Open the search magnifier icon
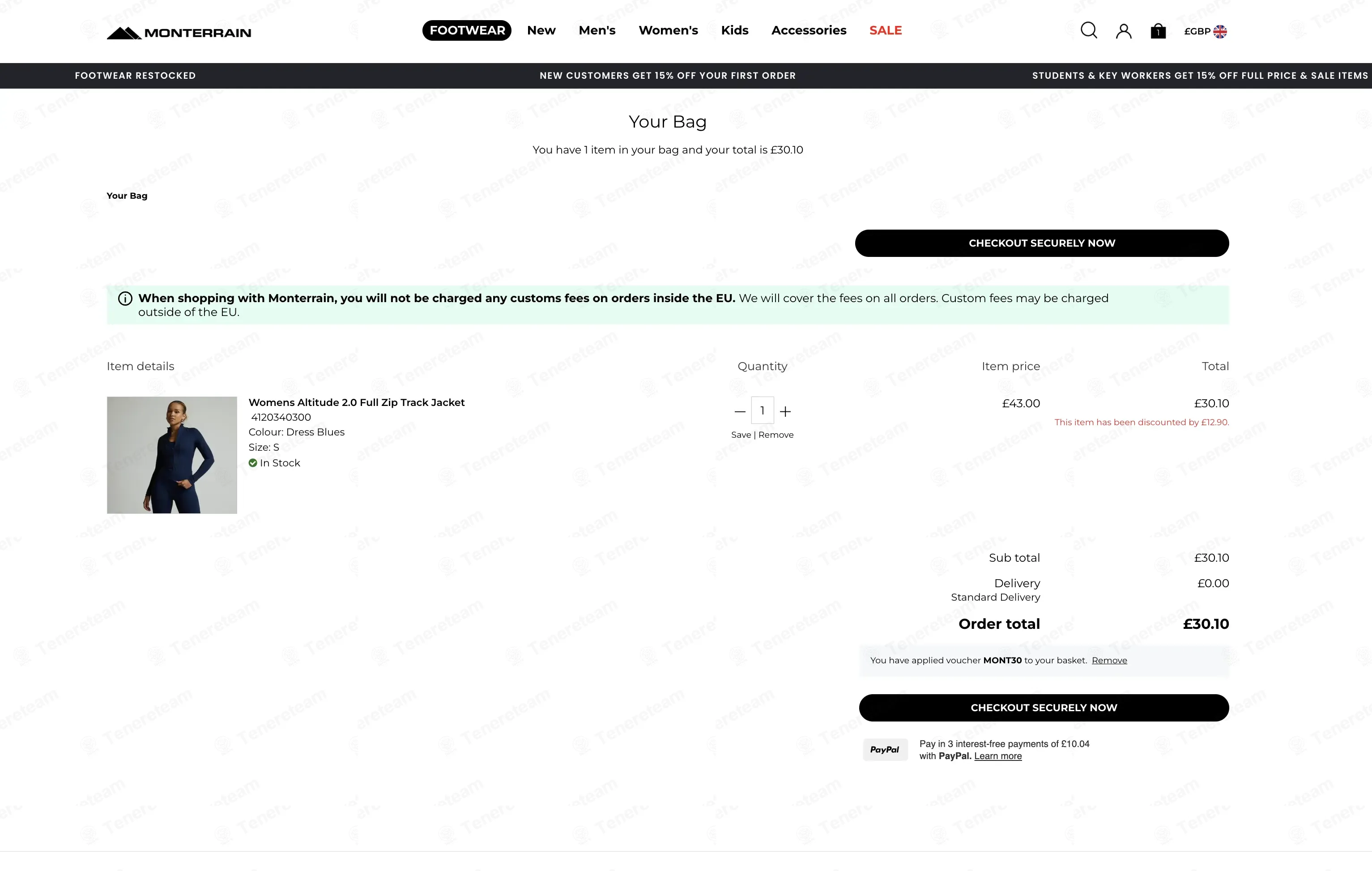 coord(1089,30)
